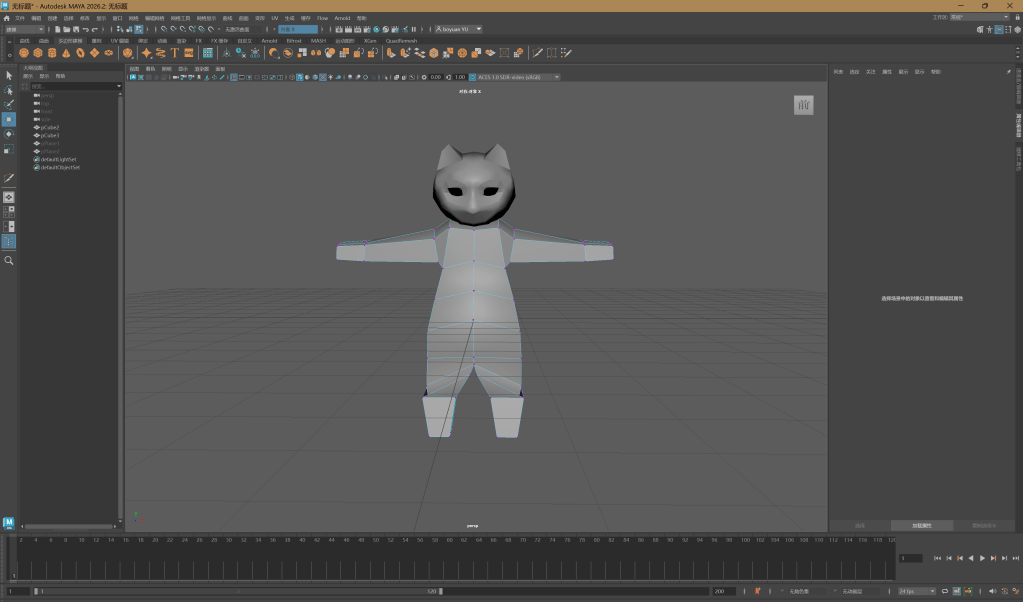Select the Move tool in the toolbox
Viewport: 1023px width, 602px height.
click(x=9, y=119)
